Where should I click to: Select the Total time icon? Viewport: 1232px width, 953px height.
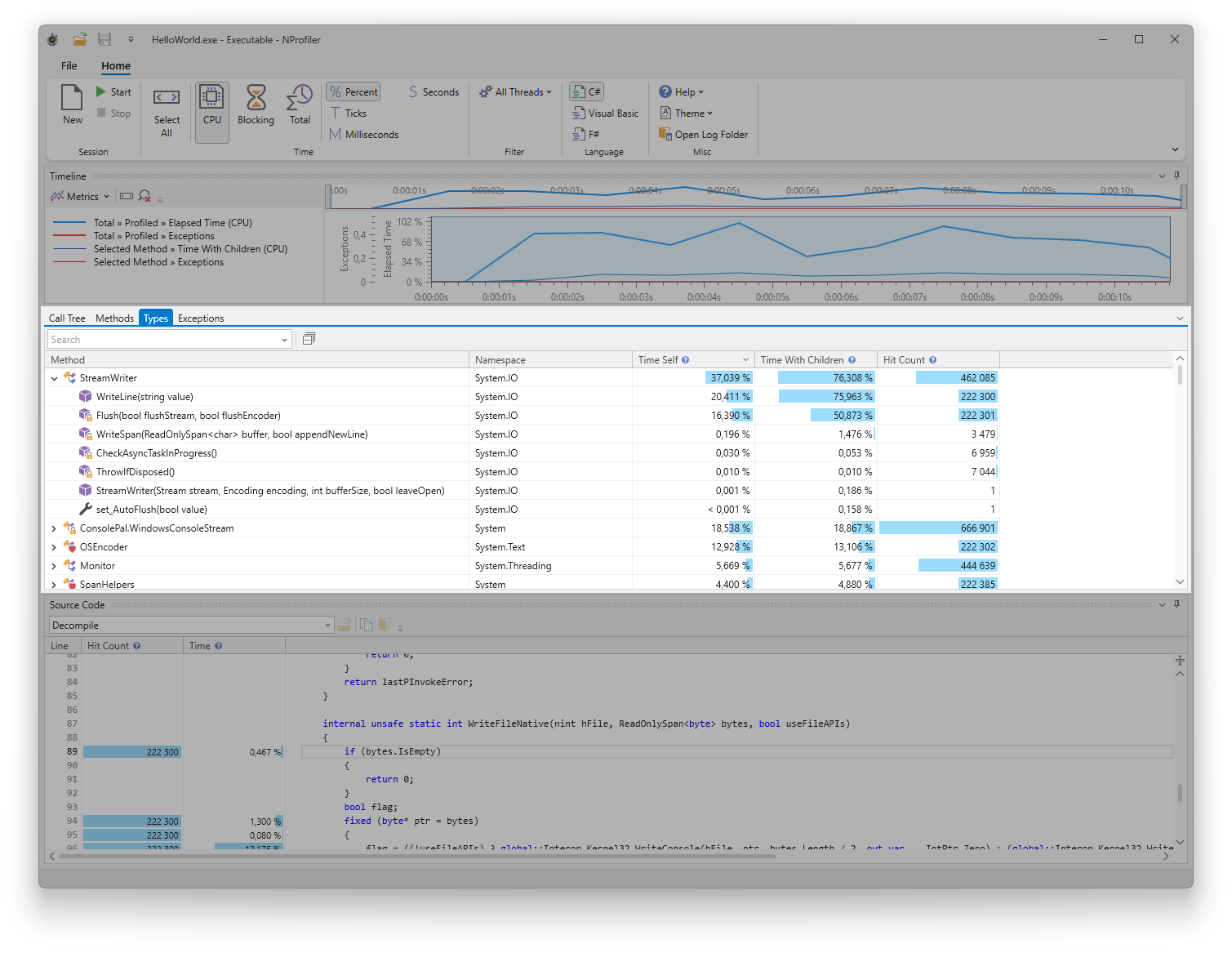click(x=300, y=105)
